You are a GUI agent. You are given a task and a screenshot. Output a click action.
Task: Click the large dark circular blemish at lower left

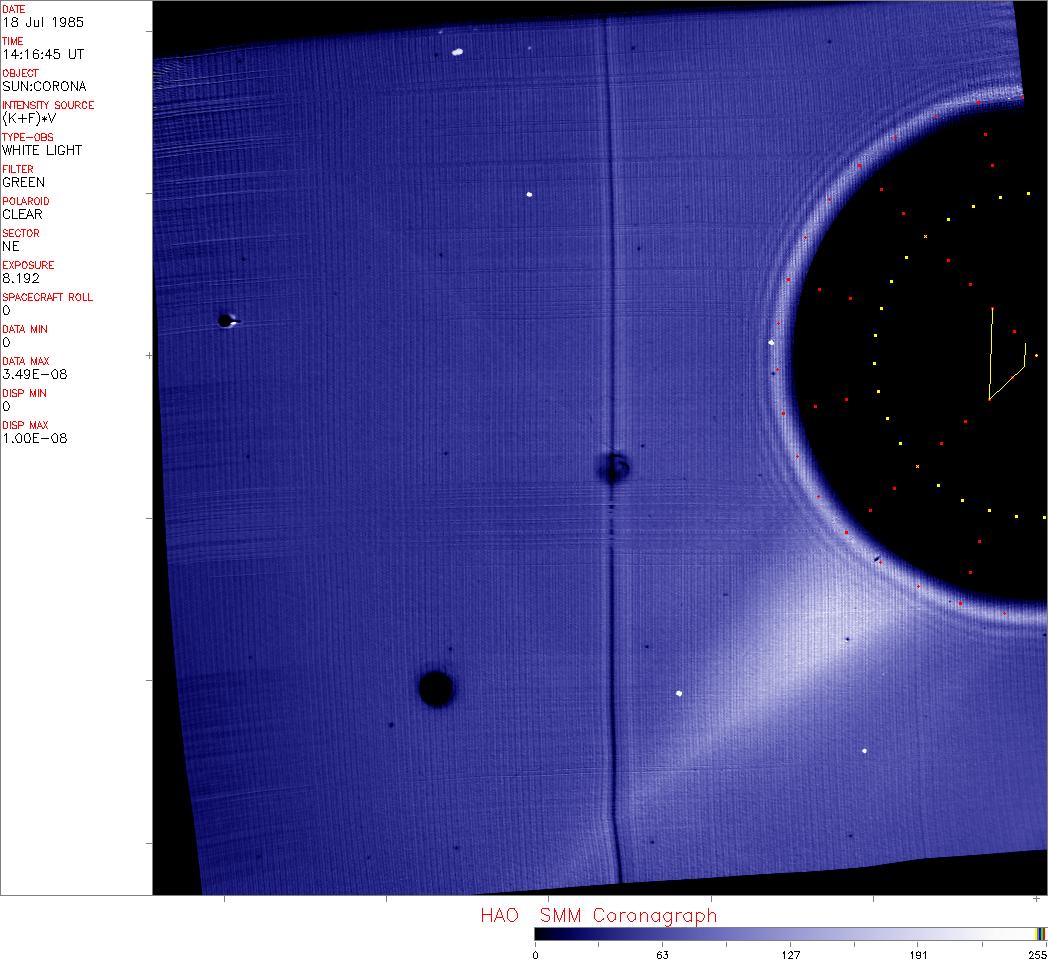(436, 689)
